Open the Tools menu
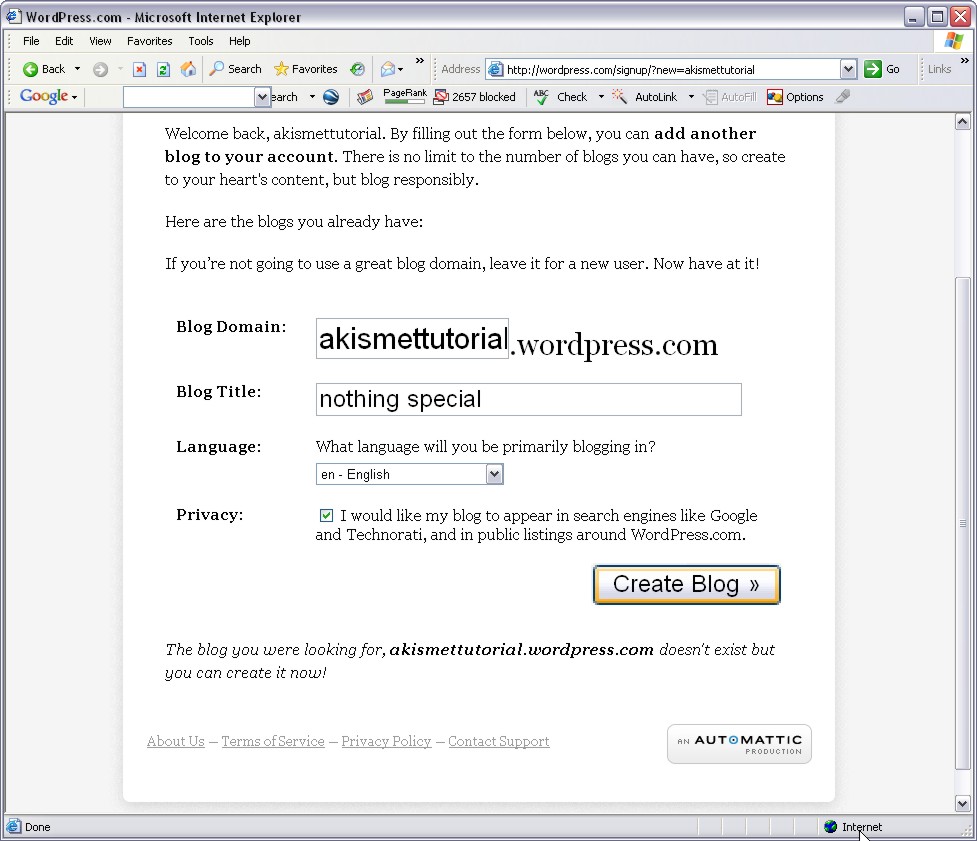977x841 pixels. 201,41
